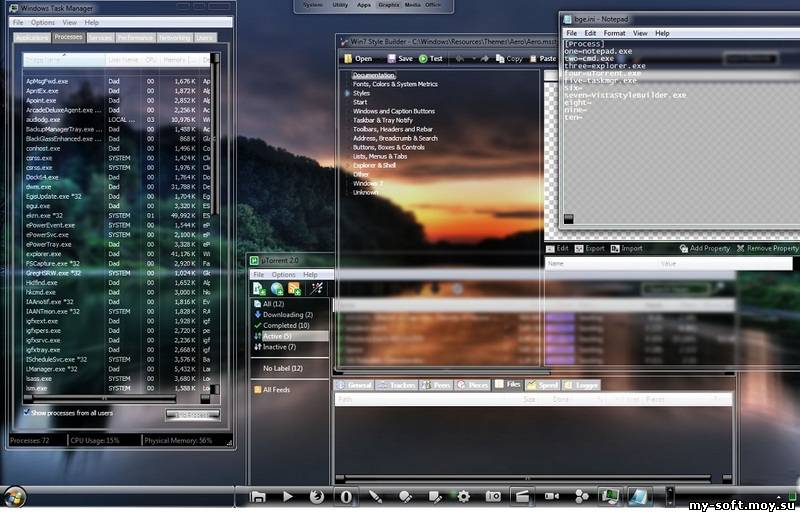Click Add Property in Style Builder
Screen dimensions: 800x515
click(705, 249)
